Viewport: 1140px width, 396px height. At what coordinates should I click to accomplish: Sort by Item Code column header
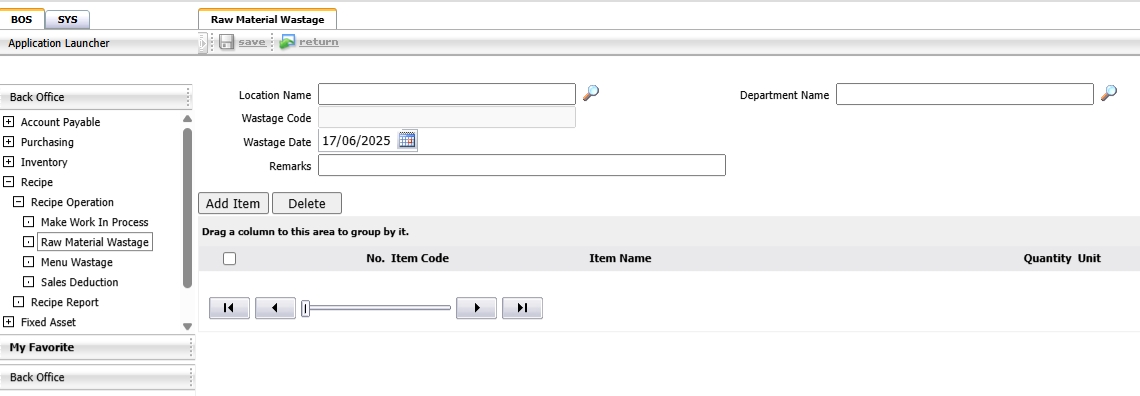[420, 259]
